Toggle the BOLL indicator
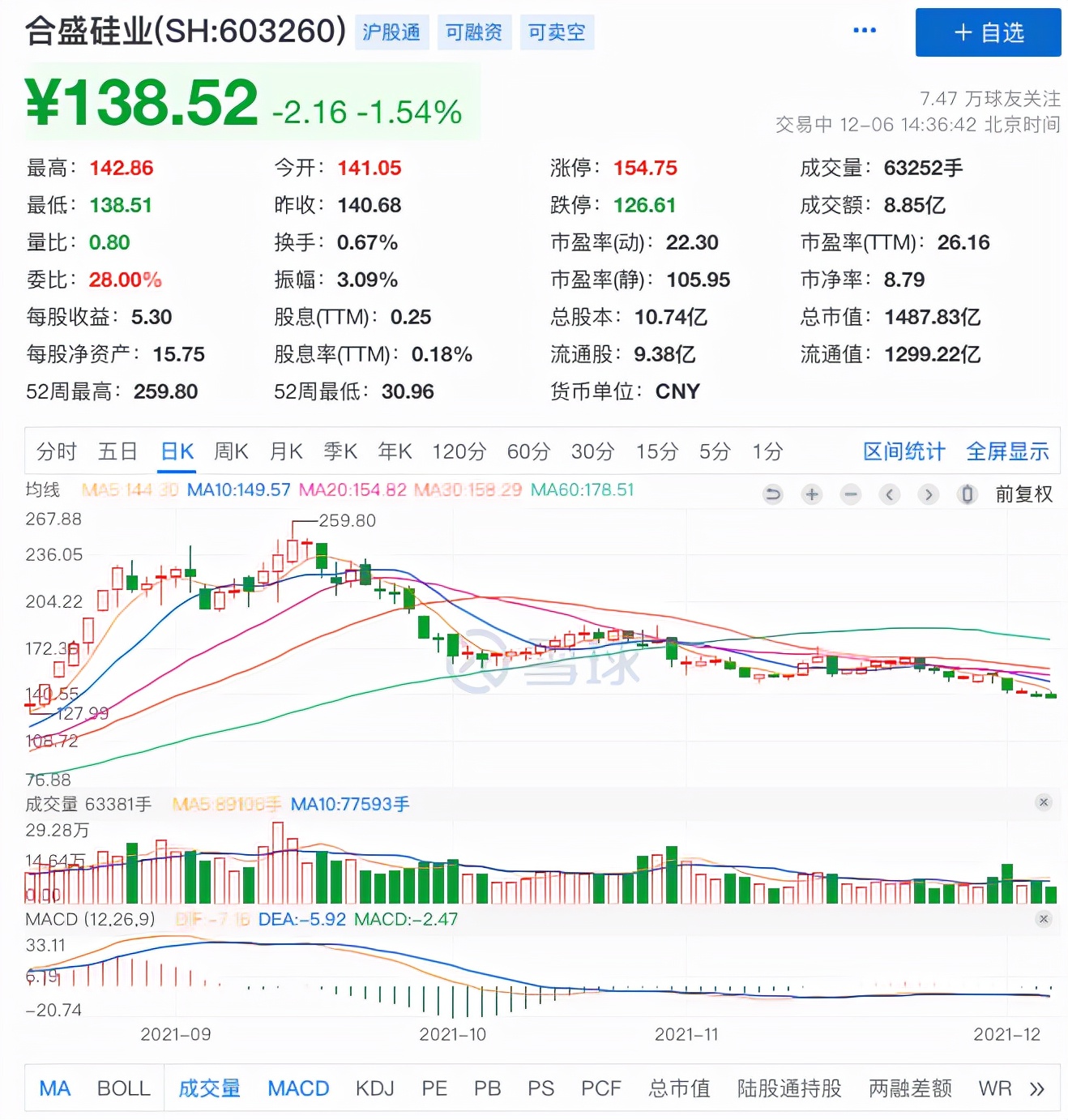The height and width of the screenshot is (1120, 1068). (124, 1088)
